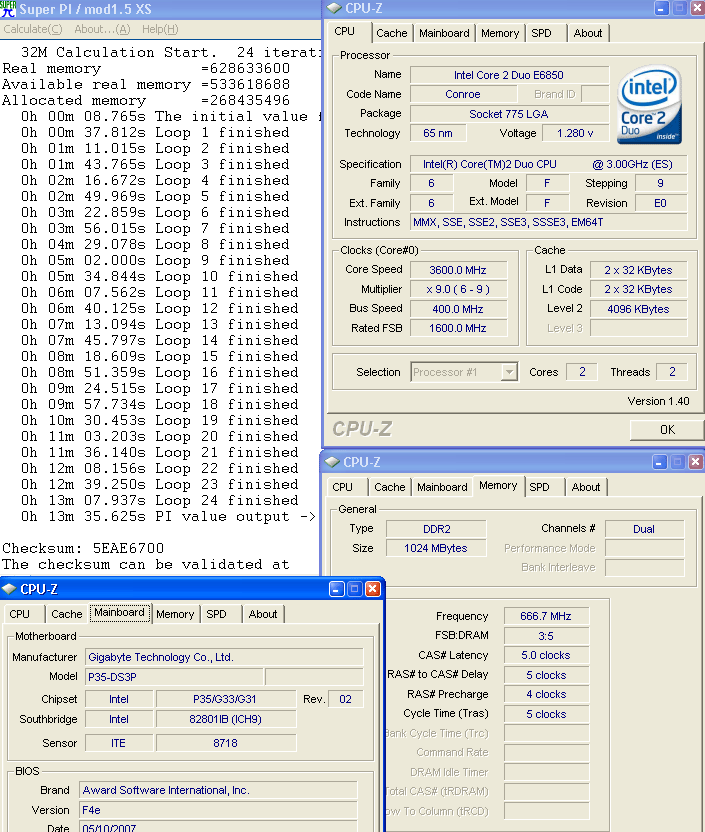This screenshot has height=832, width=705.
Task: Click the Rated FSB value 1600.0 MHz
Action: pyautogui.click(x=458, y=328)
